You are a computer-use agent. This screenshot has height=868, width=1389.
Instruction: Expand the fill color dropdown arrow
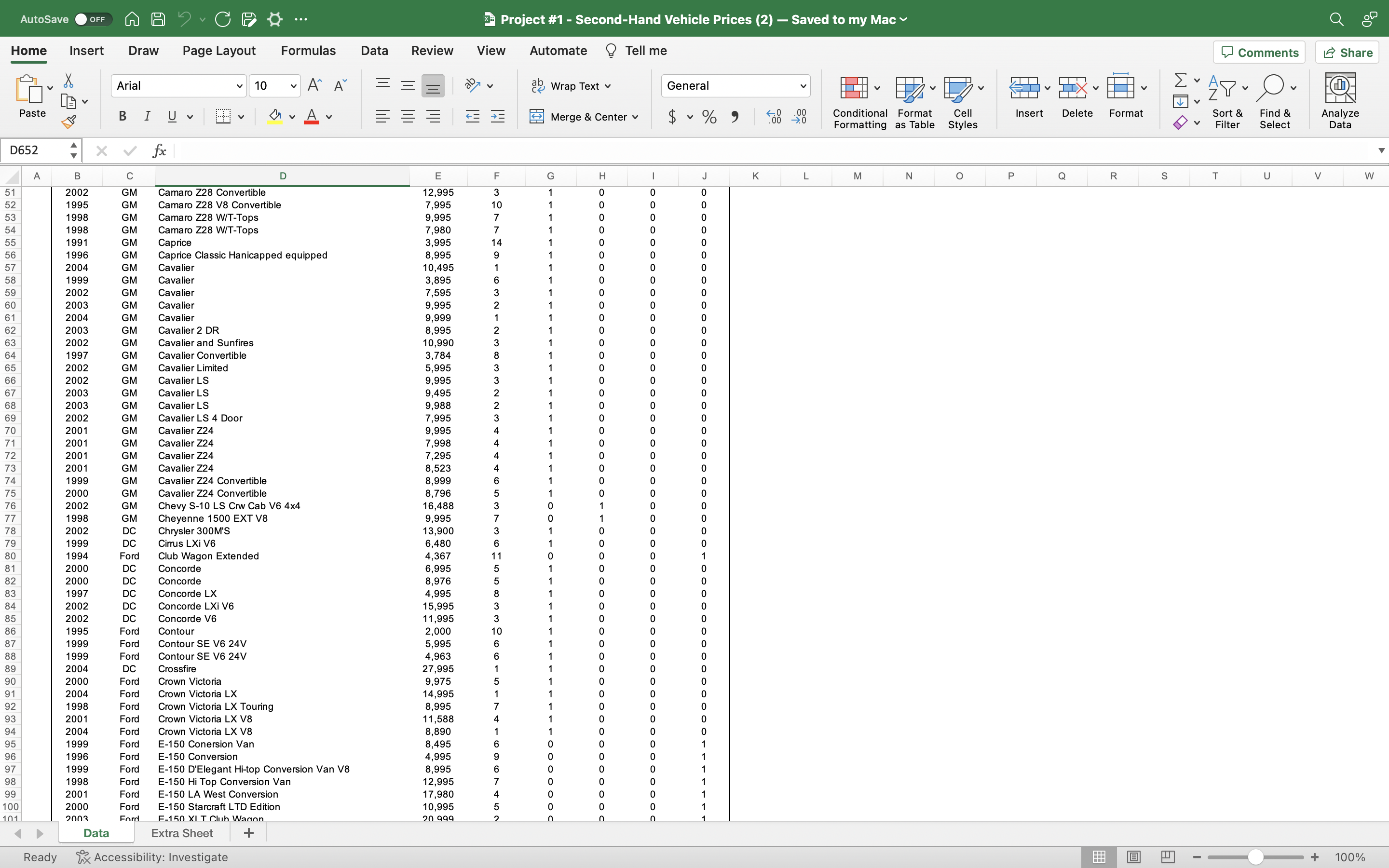(x=292, y=117)
